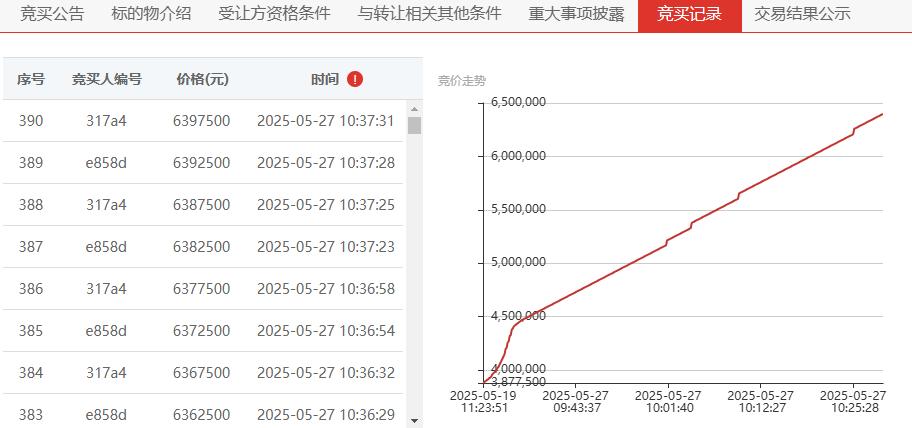Click price 6397500
This screenshot has width=912, height=428.
(201, 121)
